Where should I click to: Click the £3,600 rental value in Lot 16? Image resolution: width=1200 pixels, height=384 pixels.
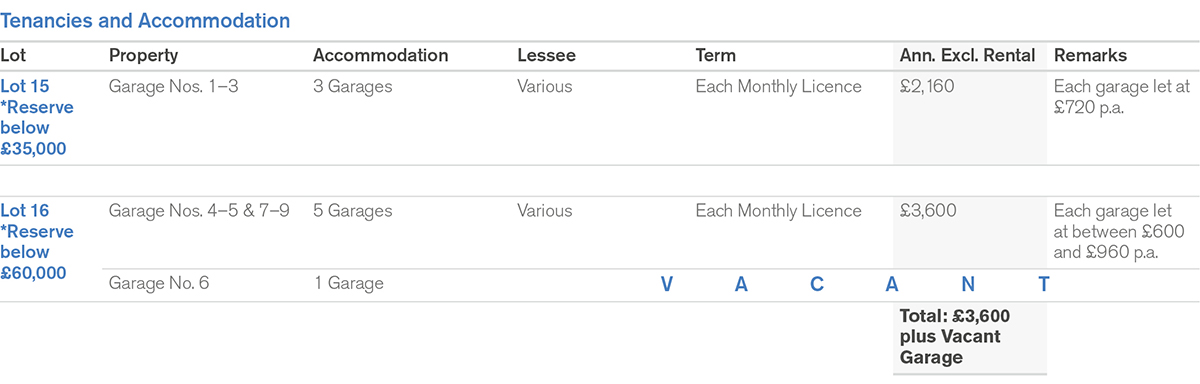928,211
